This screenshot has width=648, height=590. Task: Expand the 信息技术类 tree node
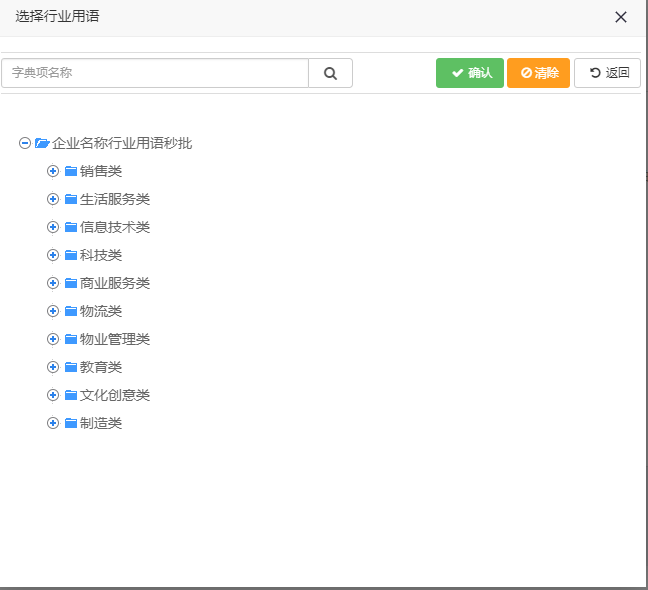(53, 227)
